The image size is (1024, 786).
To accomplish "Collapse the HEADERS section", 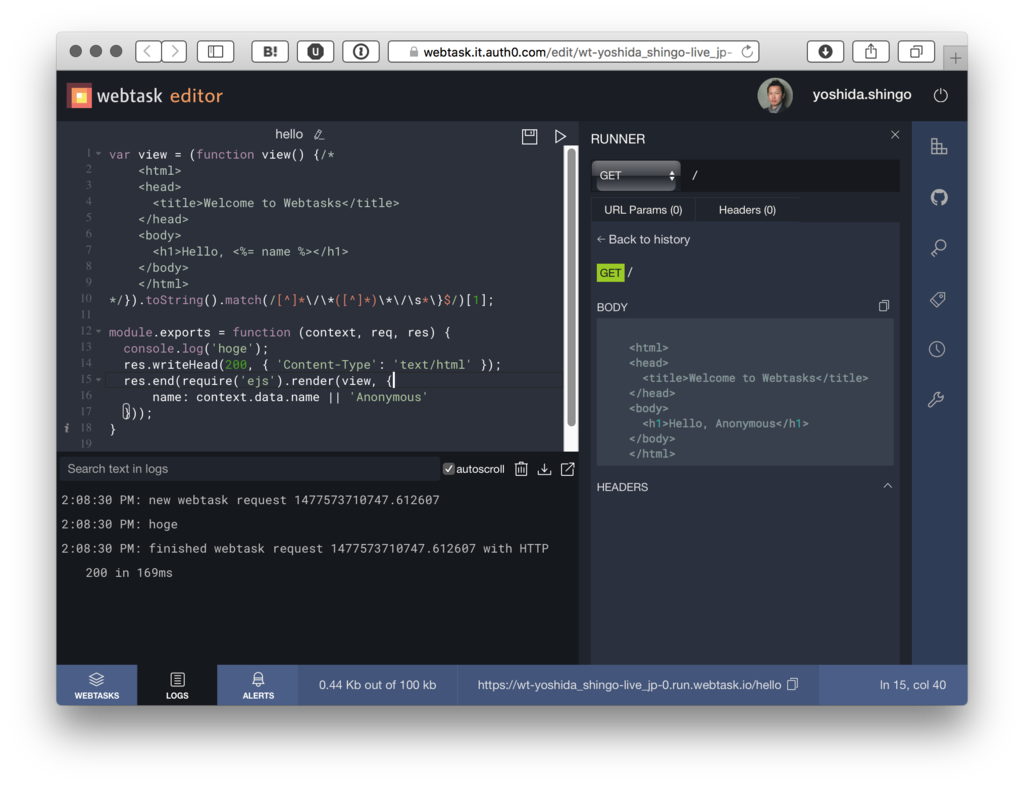I will point(888,486).
